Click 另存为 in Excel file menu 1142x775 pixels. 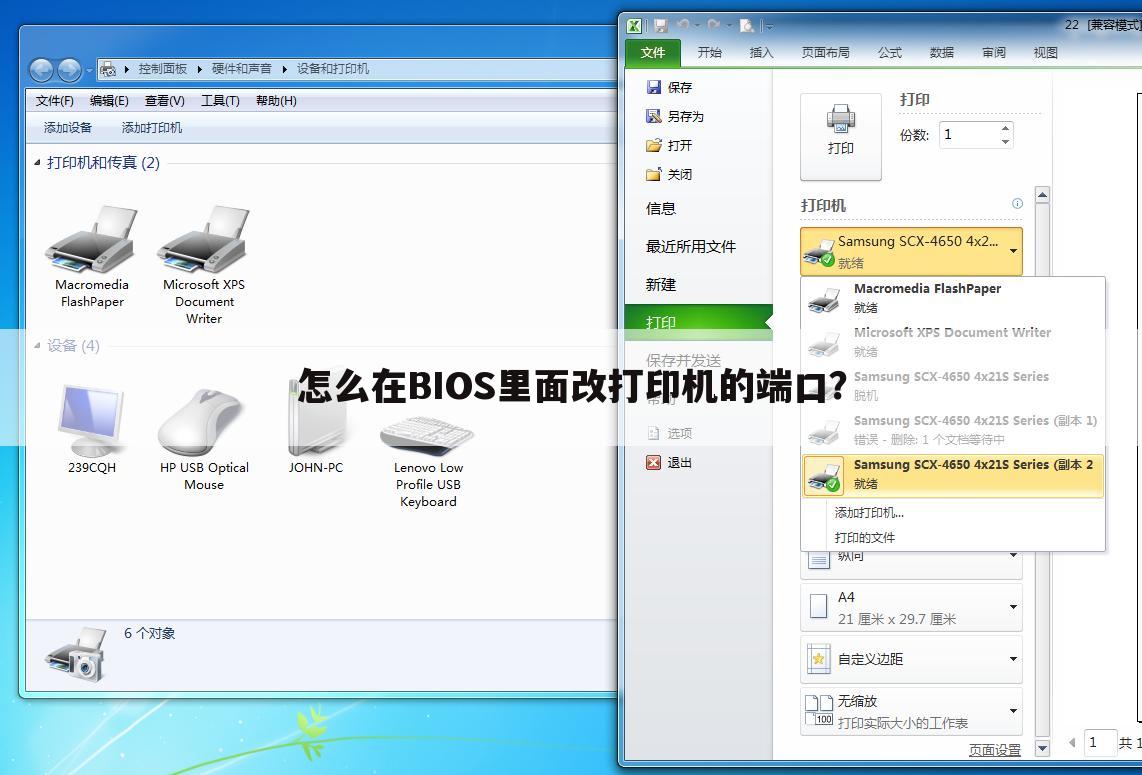click(675, 117)
